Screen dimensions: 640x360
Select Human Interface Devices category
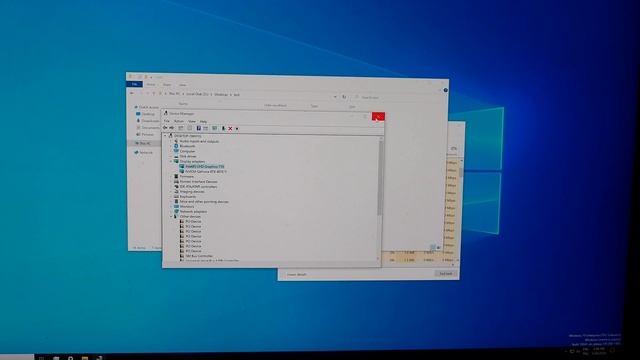pos(198,182)
